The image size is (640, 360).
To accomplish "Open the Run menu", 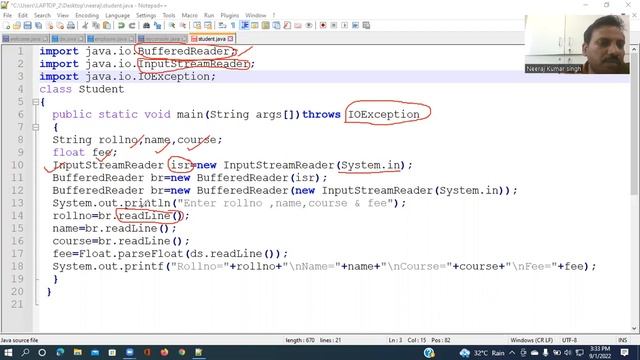I will (x=209, y=15).
